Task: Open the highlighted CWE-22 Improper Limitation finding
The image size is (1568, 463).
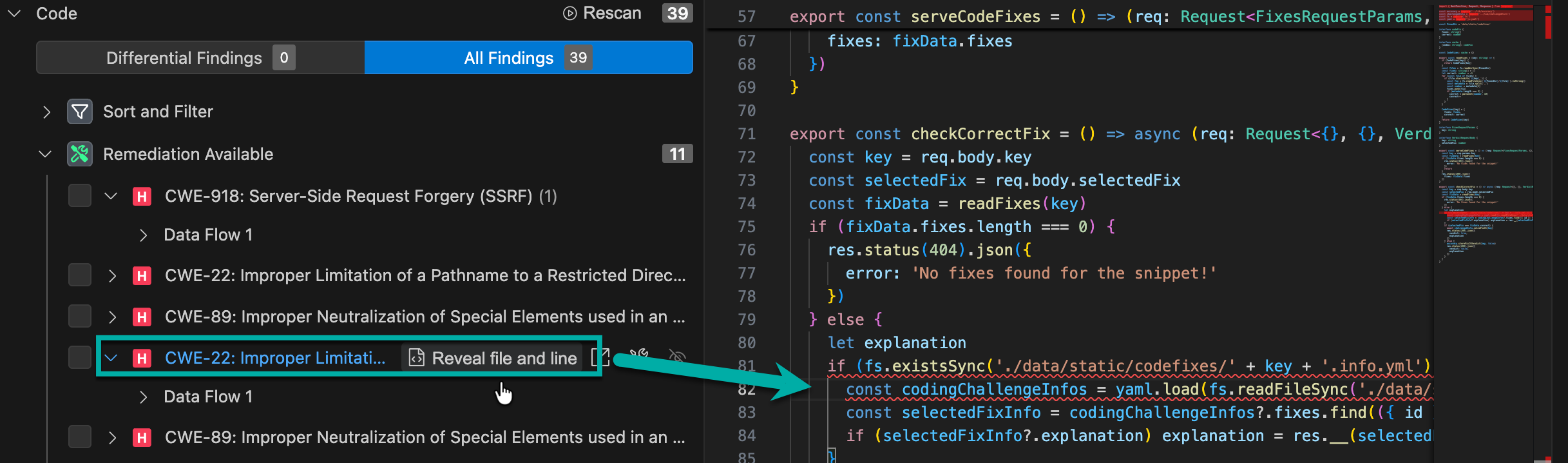Action: [x=275, y=358]
